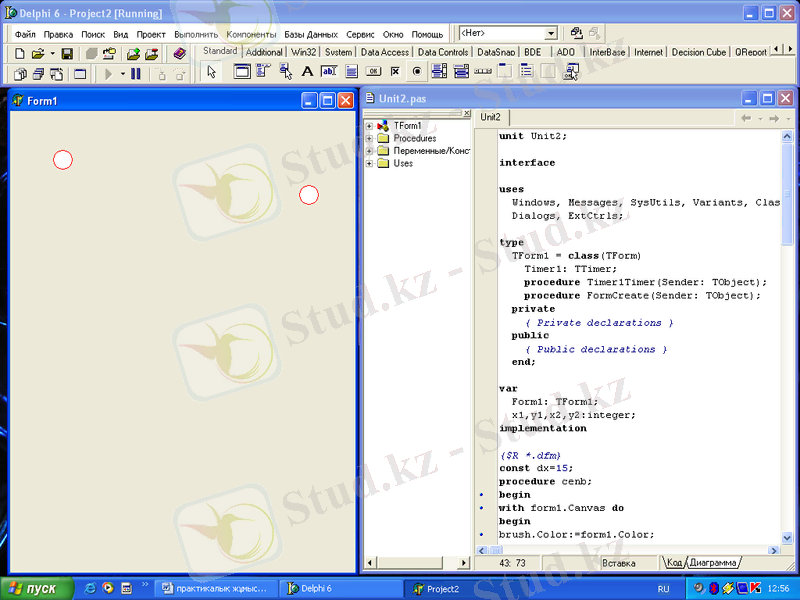Select the RadioButton component in palette
This screenshot has width=800, height=600.
click(417, 72)
